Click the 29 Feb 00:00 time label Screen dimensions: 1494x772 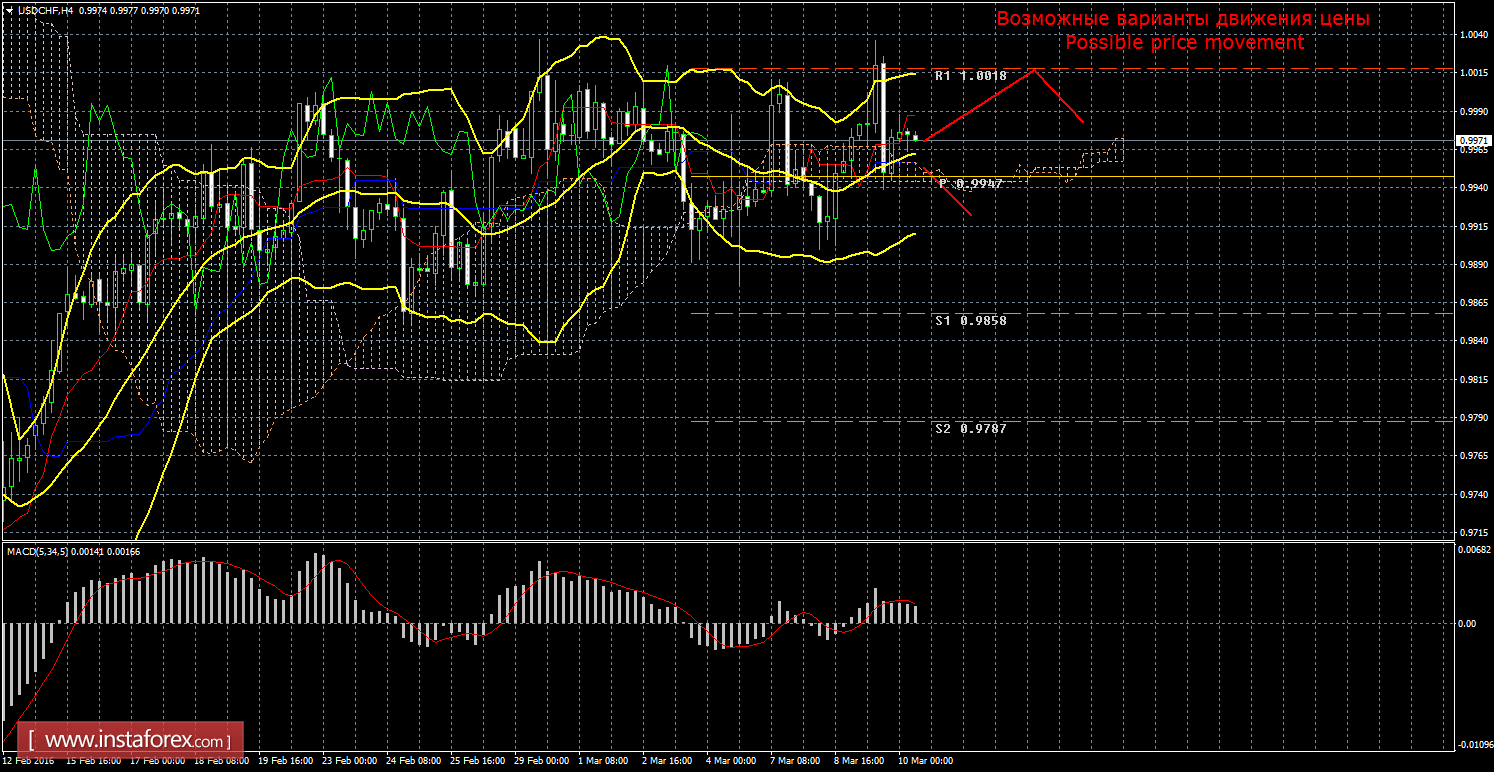(x=542, y=761)
